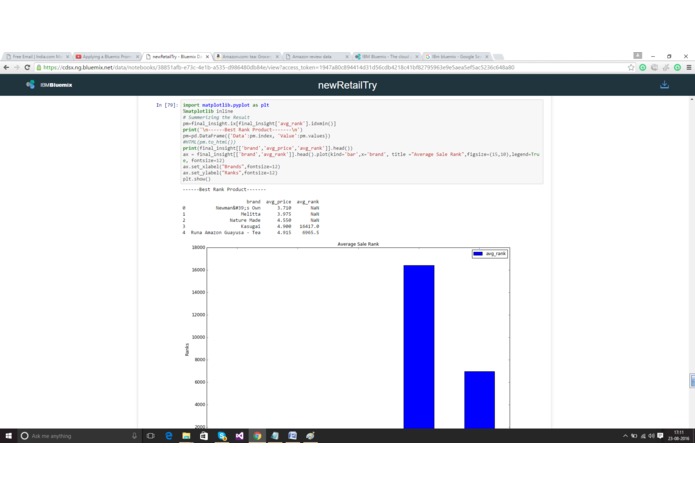Click the Best Rank Product output text
The width and height of the screenshot is (695, 494).
pos(224,189)
